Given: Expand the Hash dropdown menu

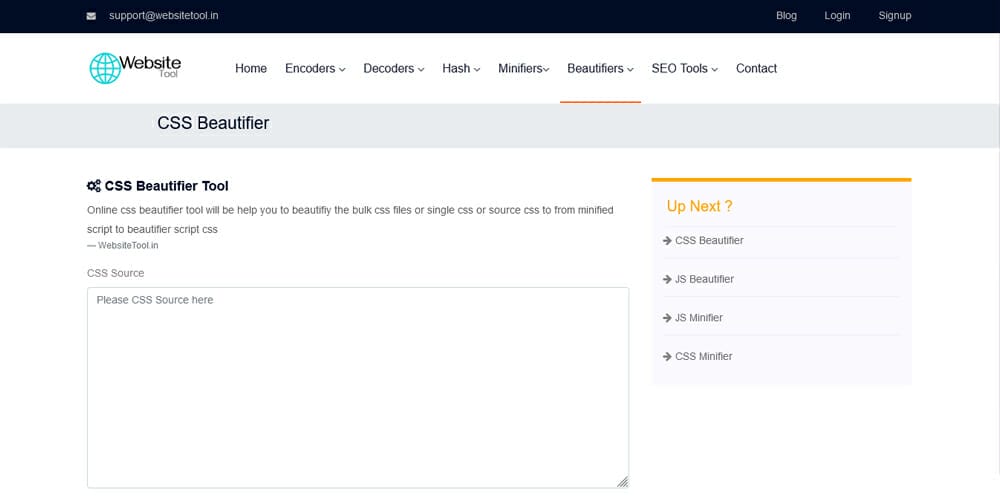Looking at the screenshot, I should click(461, 69).
